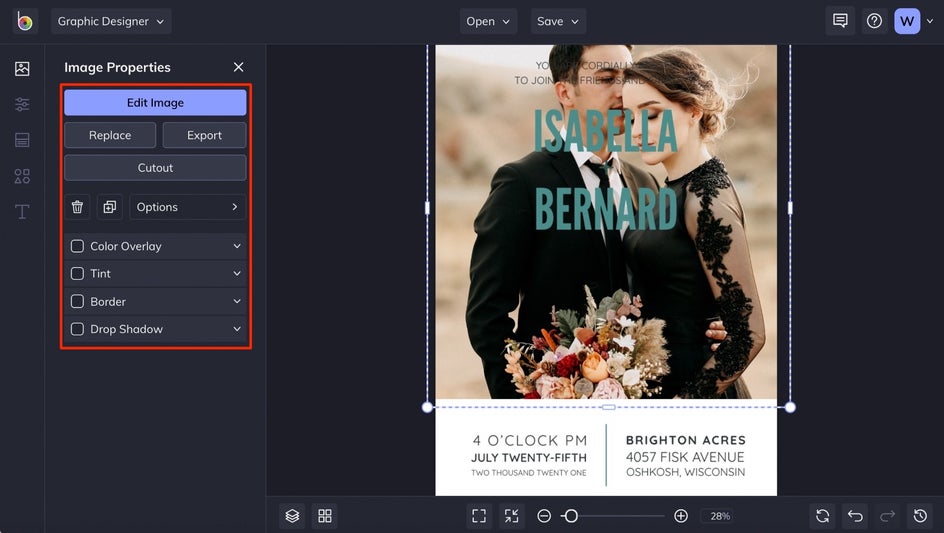Expand the Color Overlay section chevron
Image resolution: width=944 pixels, height=533 pixels.
point(237,246)
